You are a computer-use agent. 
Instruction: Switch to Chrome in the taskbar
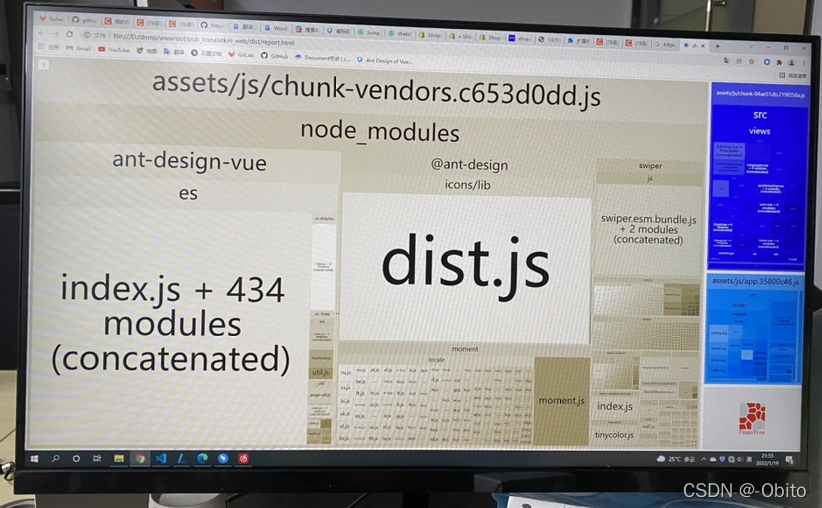coord(139,459)
